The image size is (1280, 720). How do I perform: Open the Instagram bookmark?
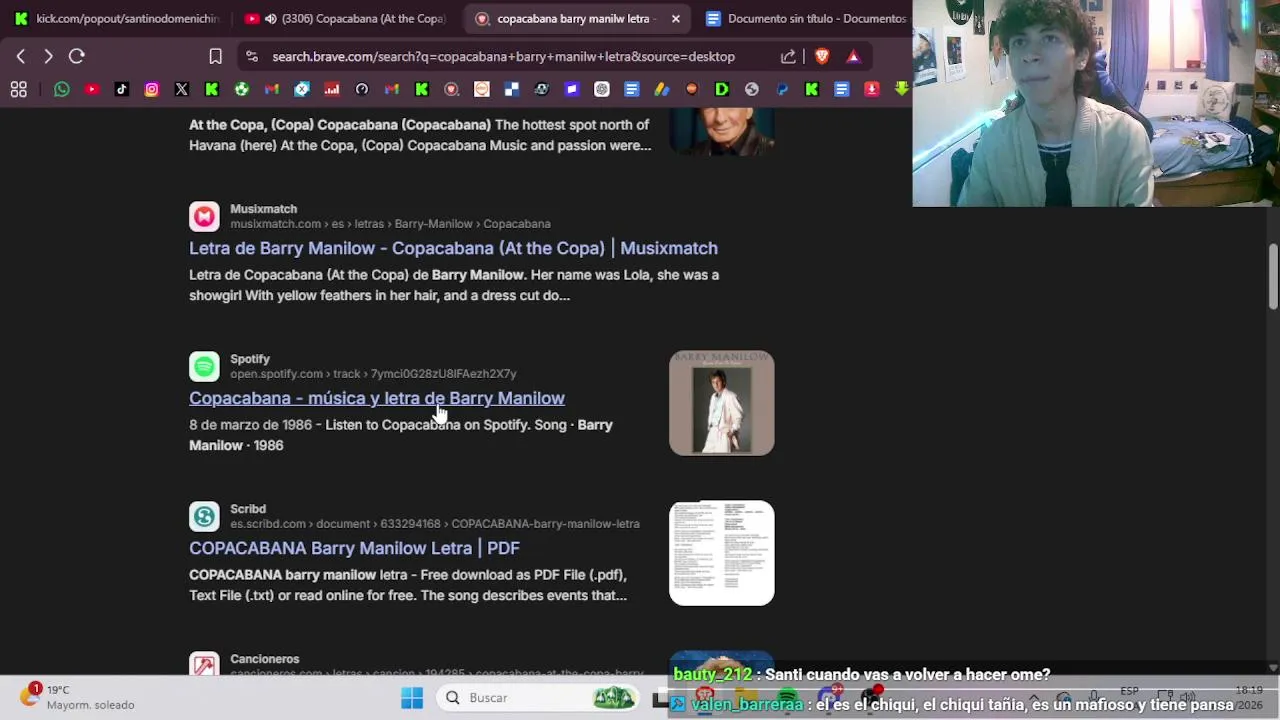(x=152, y=89)
